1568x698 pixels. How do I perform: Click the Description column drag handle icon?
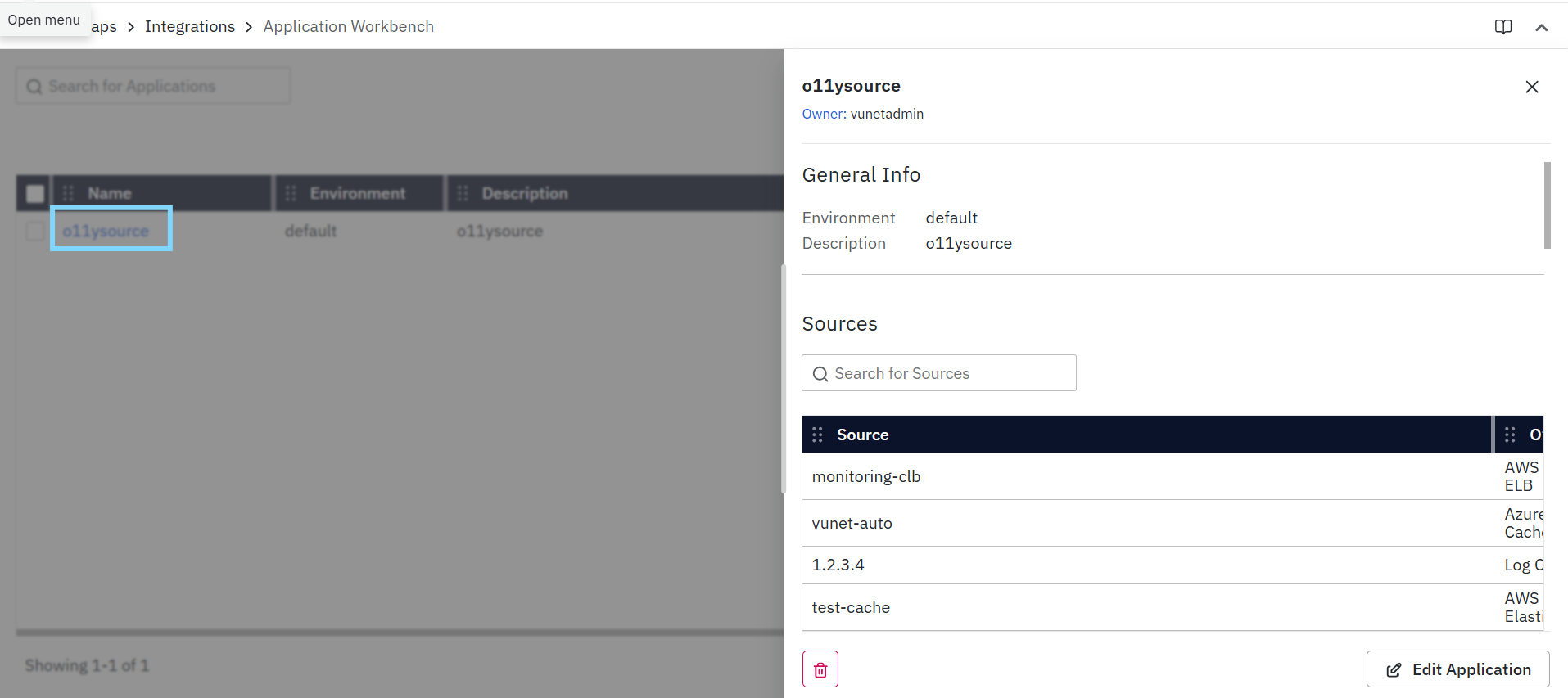click(463, 193)
